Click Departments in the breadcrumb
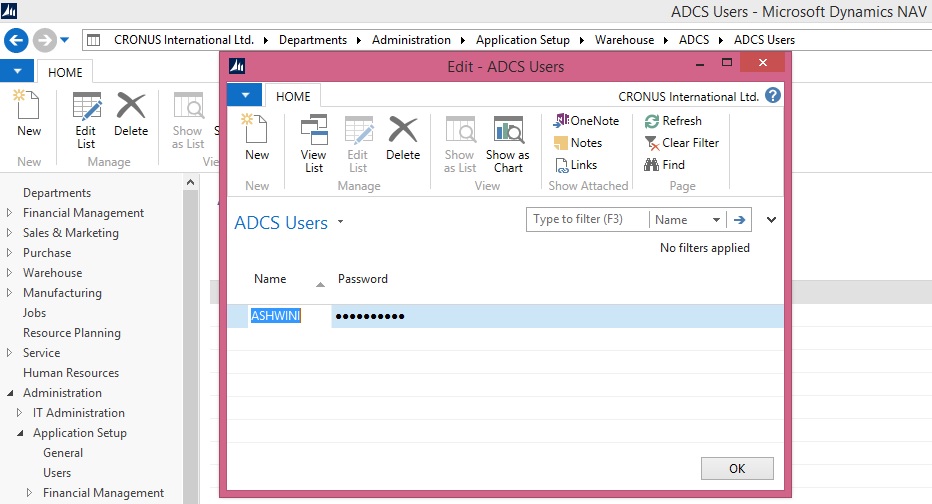 pyautogui.click(x=313, y=40)
